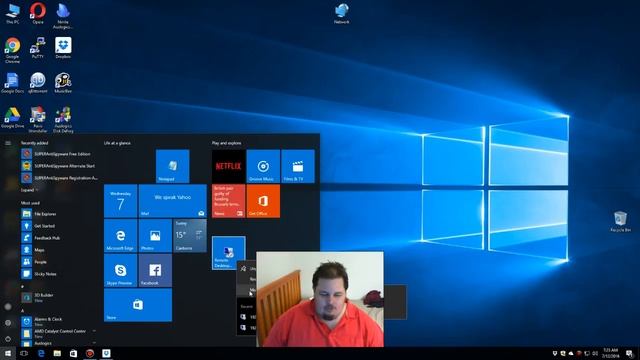
Task: Expand the Auslogics folder in app list
Action: pos(60,343)
